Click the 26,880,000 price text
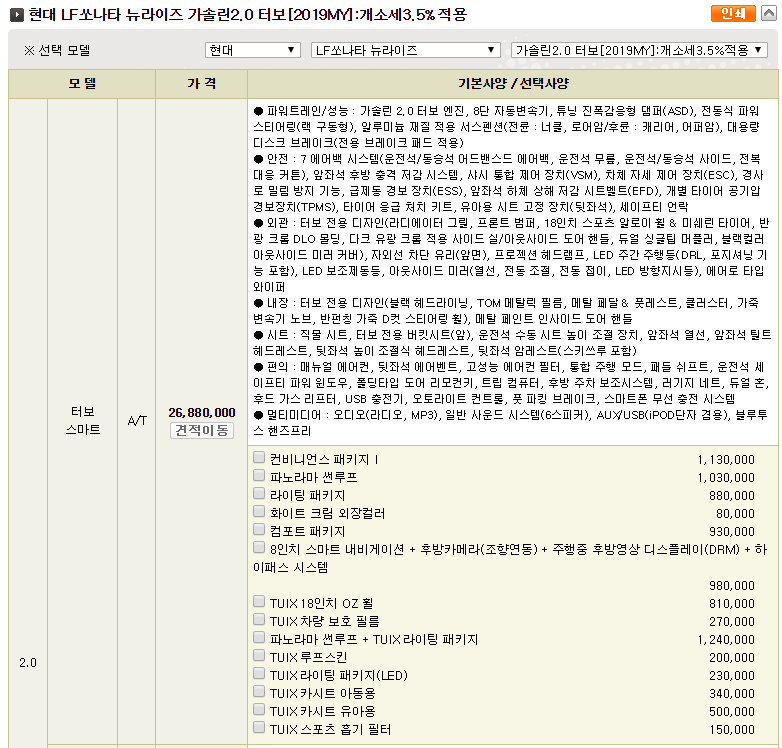 tap(201, 413)
